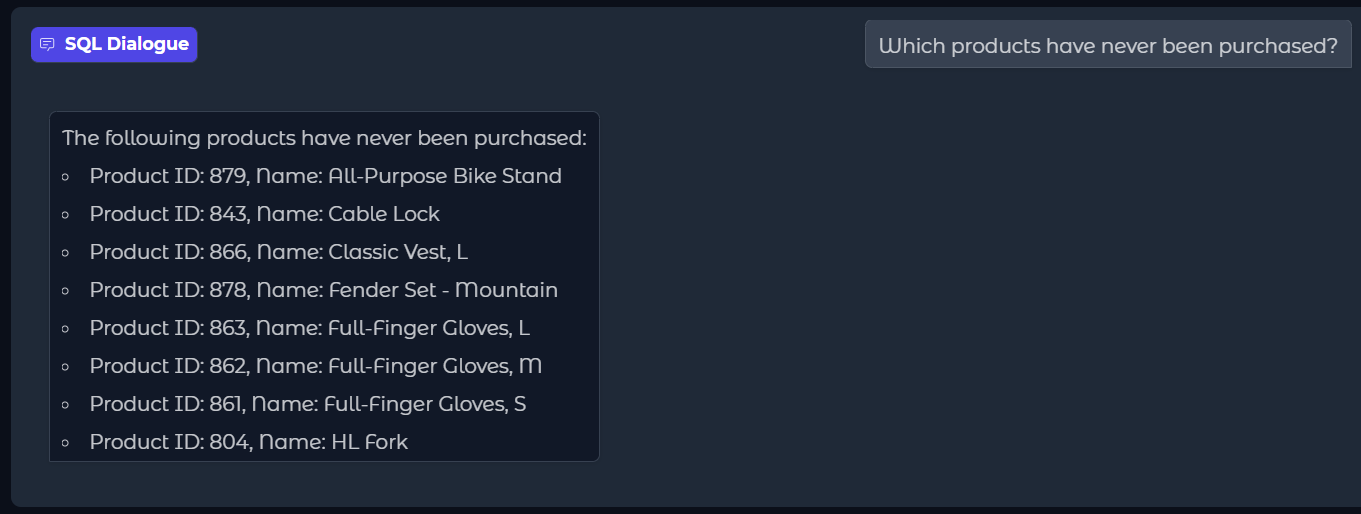The height and width of the screenshot is (514, 1361).
Task: Choose the Fender Set - Mountain entry
Action: 323,290
